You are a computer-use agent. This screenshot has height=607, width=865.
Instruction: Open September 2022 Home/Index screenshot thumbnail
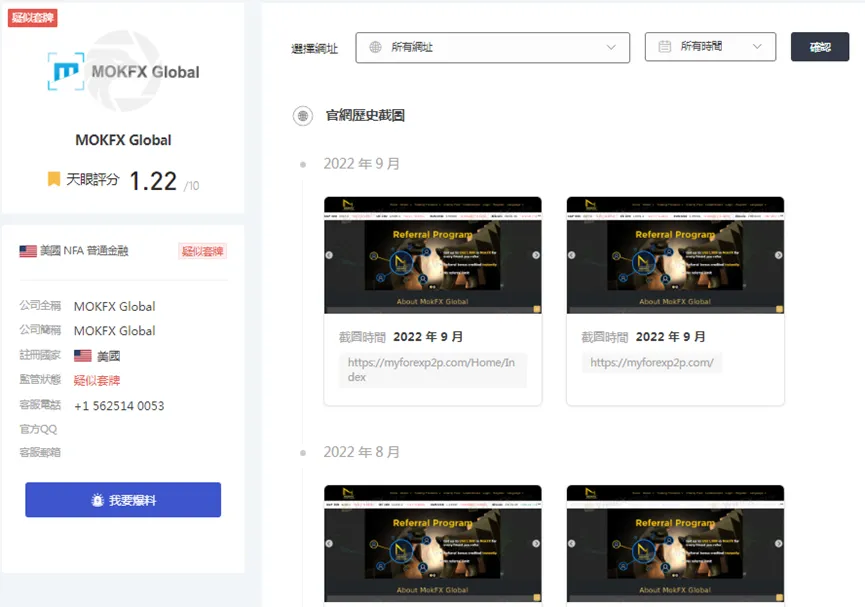pyautogui.click(x=432, y=255)
